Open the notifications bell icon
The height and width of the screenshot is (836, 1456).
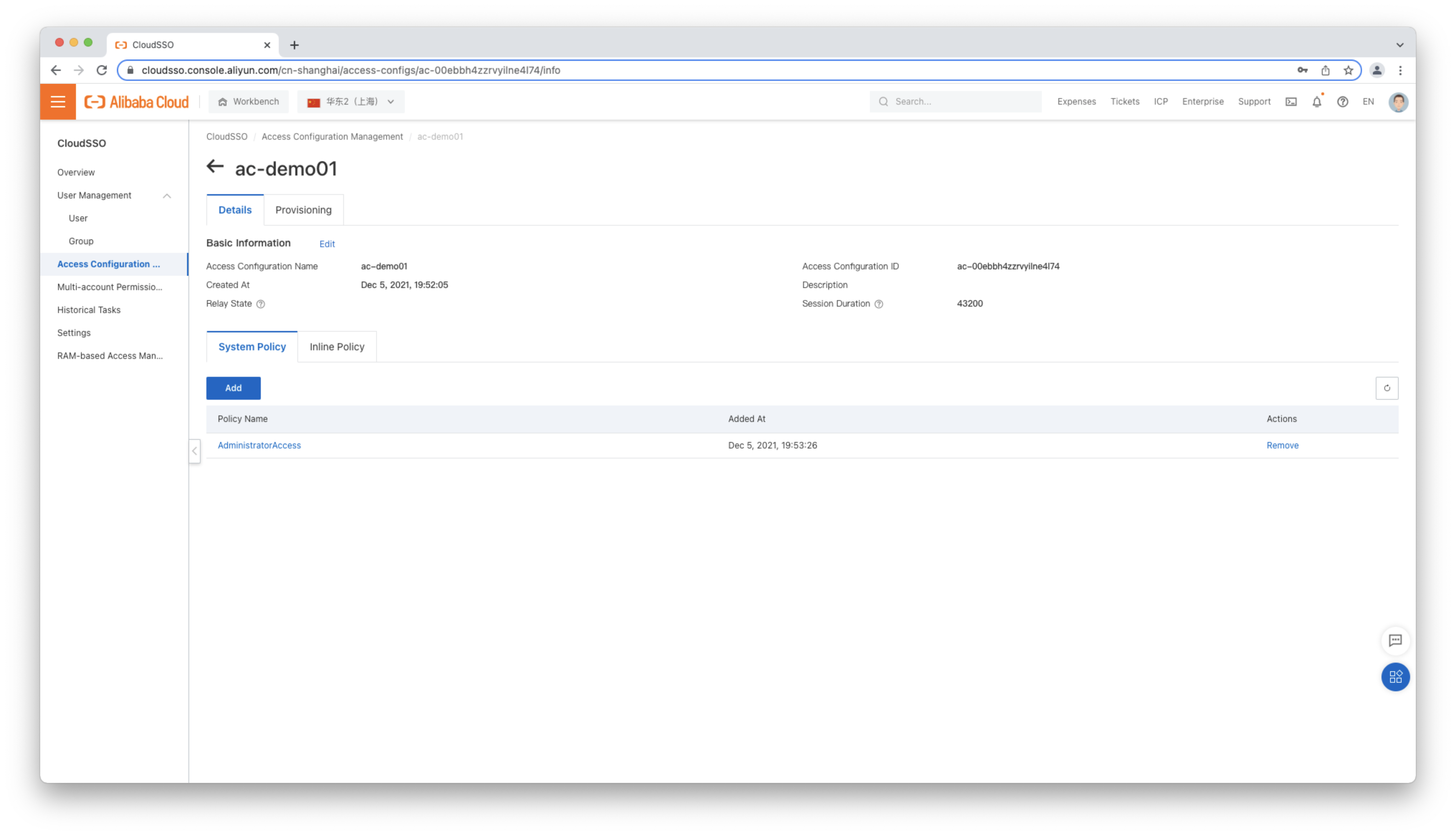pos(1317,102)
